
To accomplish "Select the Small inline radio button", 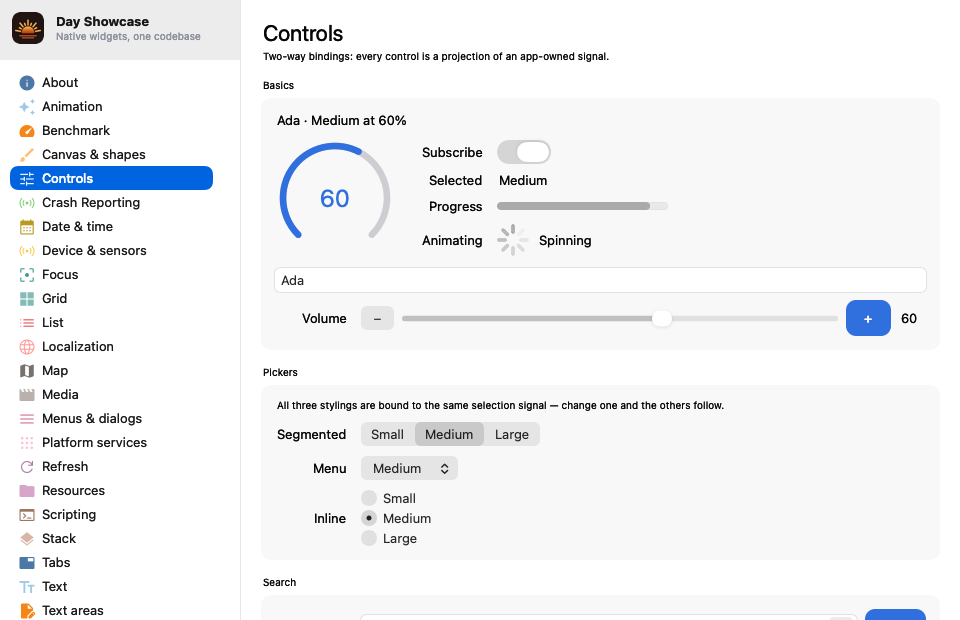I will (x=369, y=498).
